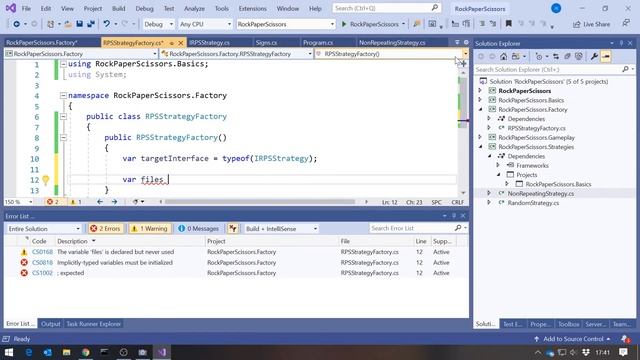Click the Undo arrow icon

click(107, 24)
